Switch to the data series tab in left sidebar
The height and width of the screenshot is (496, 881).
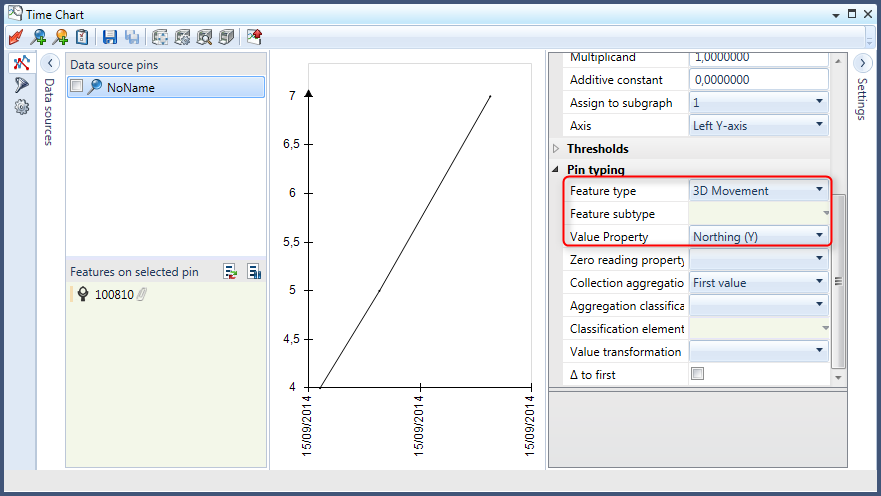pos(20,63)
